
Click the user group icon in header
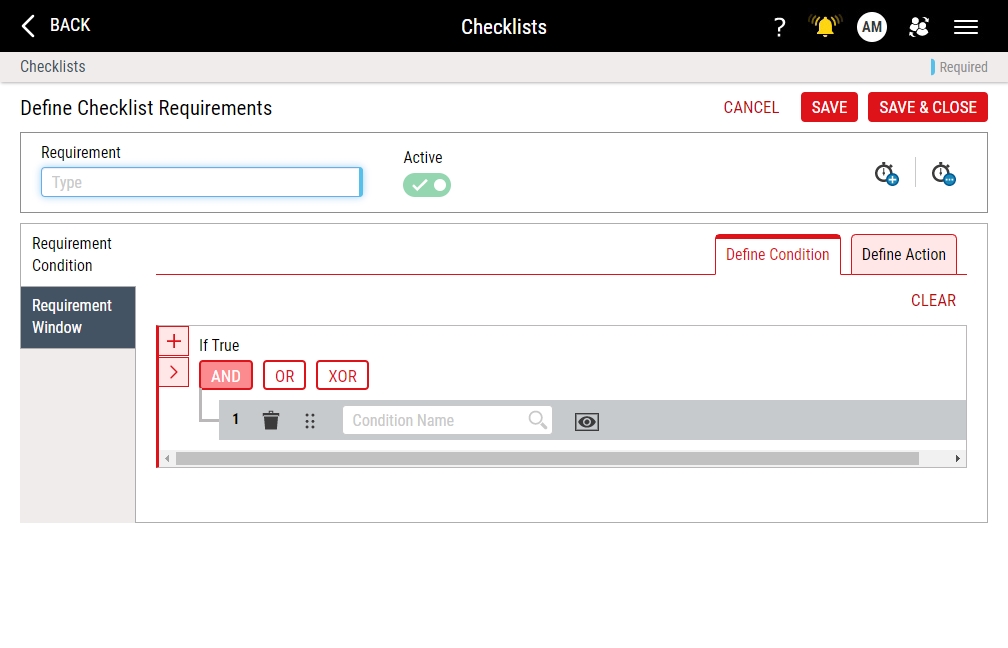[919, 27]
